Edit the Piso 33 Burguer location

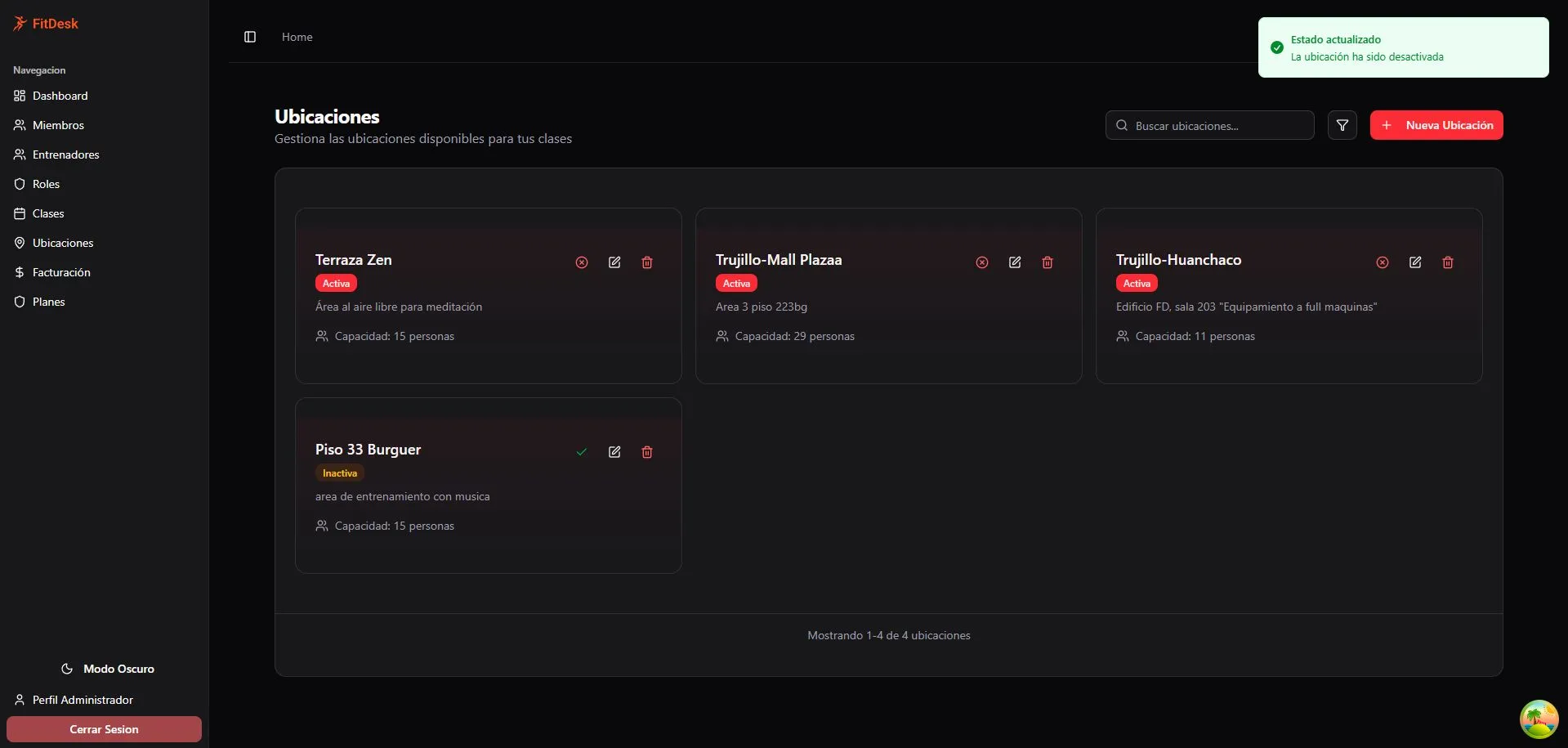pyautogui.click(x=614, y=452)
